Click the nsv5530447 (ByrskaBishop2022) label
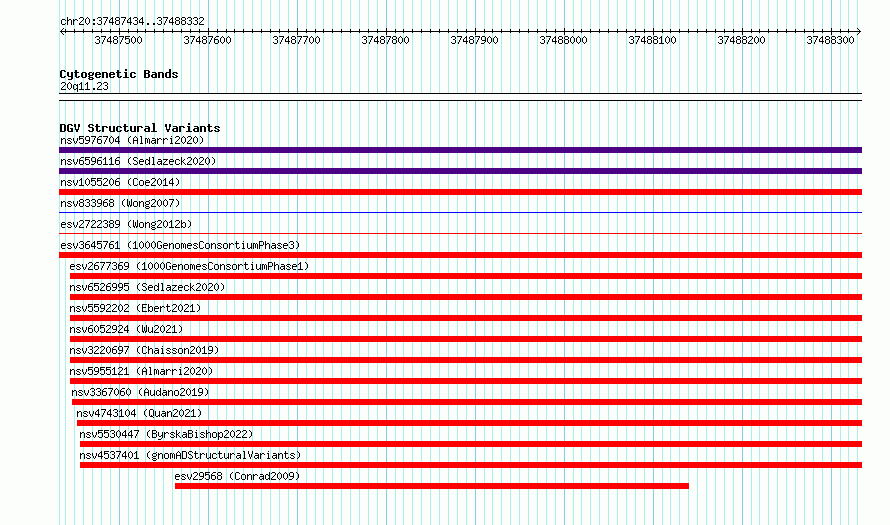This screenshot has width=890, height=525. 166,434
